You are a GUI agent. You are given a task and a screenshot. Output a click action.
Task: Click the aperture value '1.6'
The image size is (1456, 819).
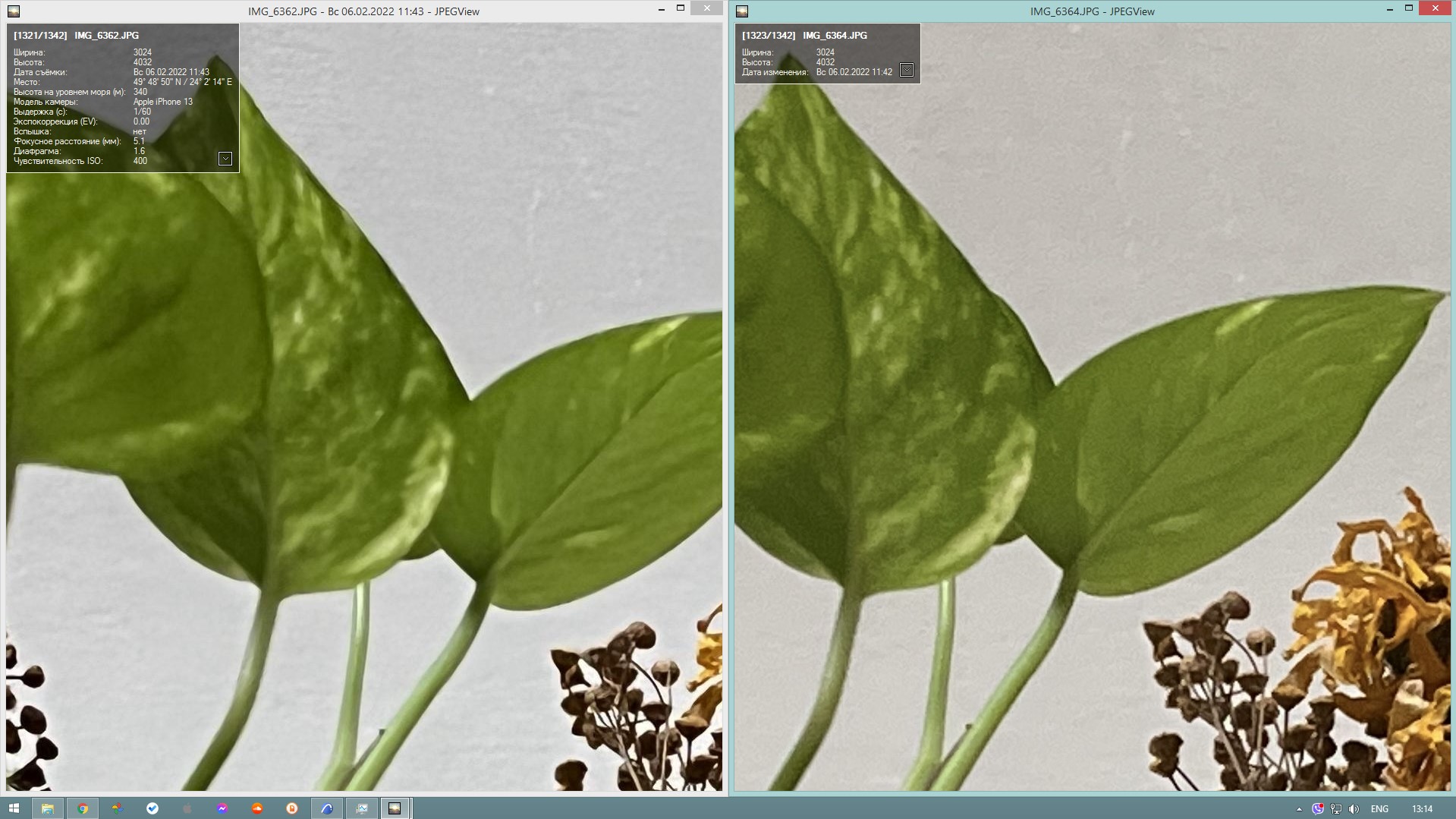(x=139, y=151)
